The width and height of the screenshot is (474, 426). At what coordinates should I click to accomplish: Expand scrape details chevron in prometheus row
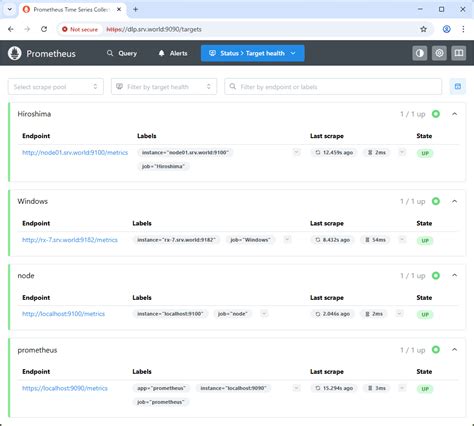[x=402, y=388]
